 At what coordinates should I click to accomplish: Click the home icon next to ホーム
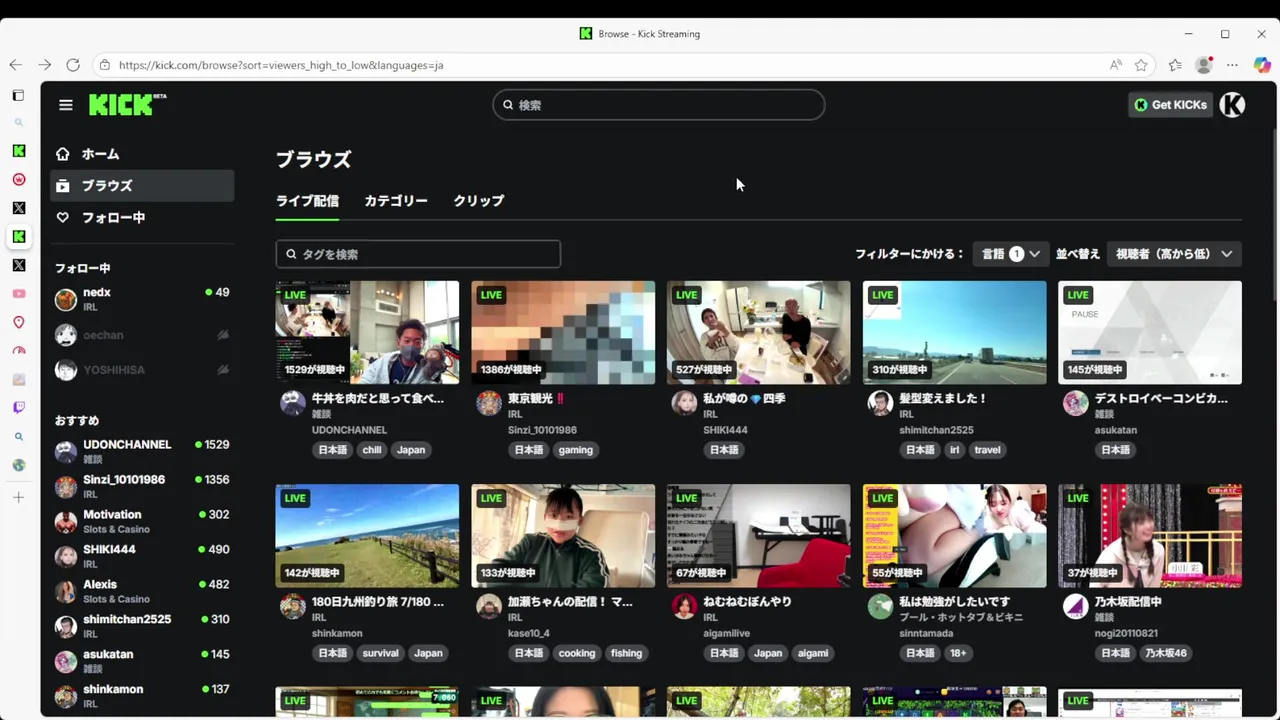tap(63, 154)
